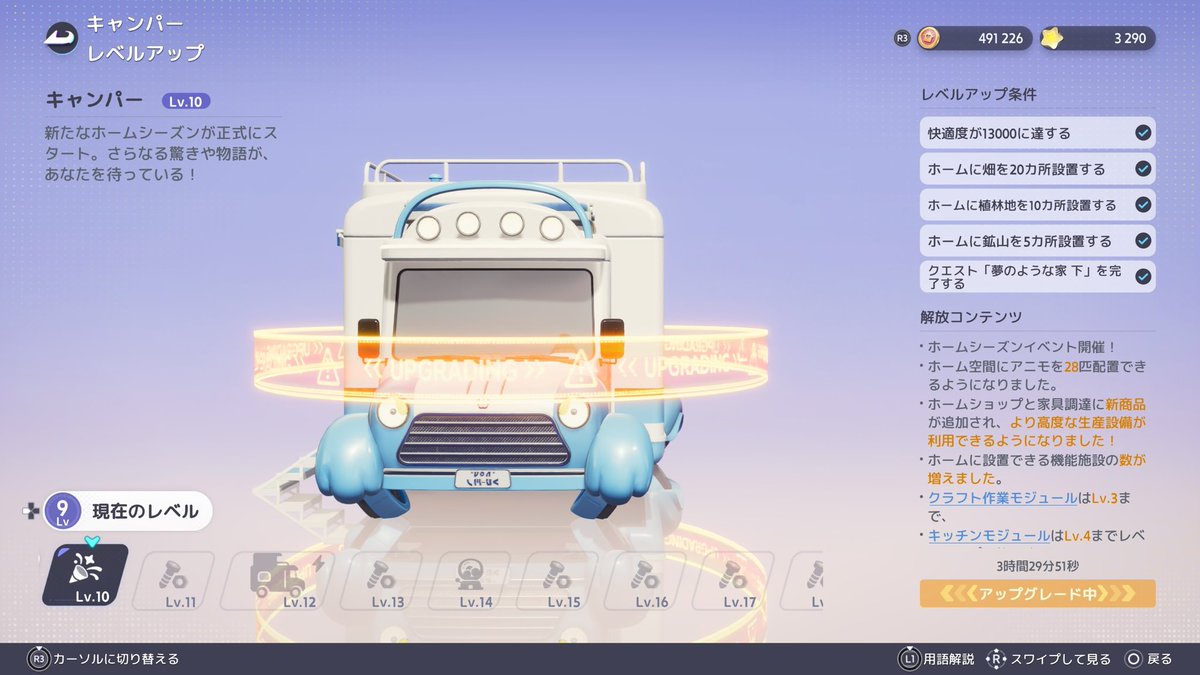Click the orange coin currency icon
The width and height of the screenshot is (1200, 675).
coord(929,38)
